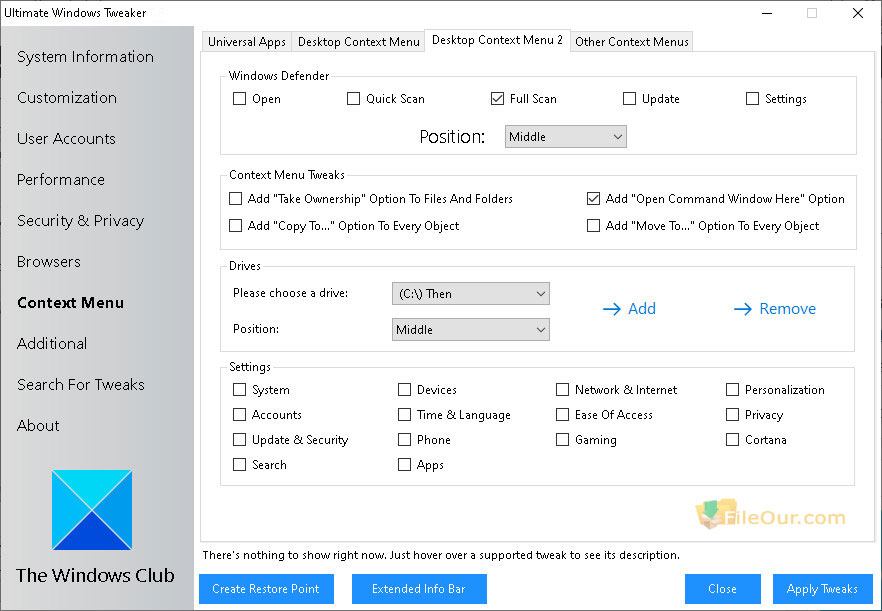Apply the selected tweaks

[822, 589]
